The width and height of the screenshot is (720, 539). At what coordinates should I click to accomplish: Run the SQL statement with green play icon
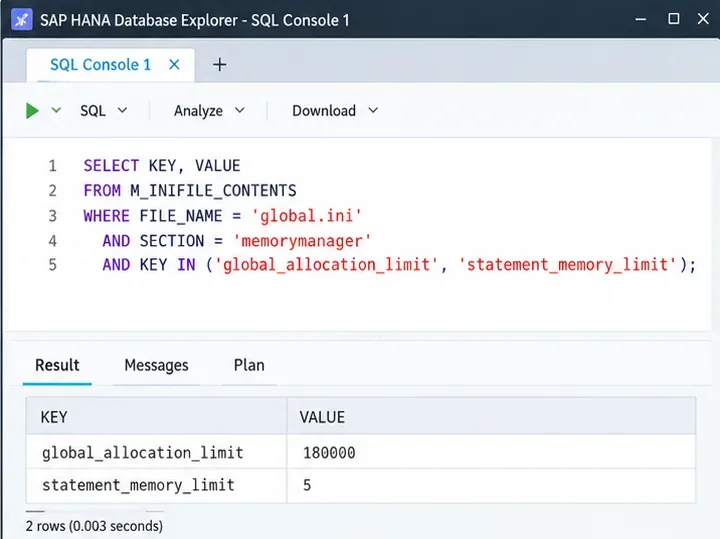[32, 111]
